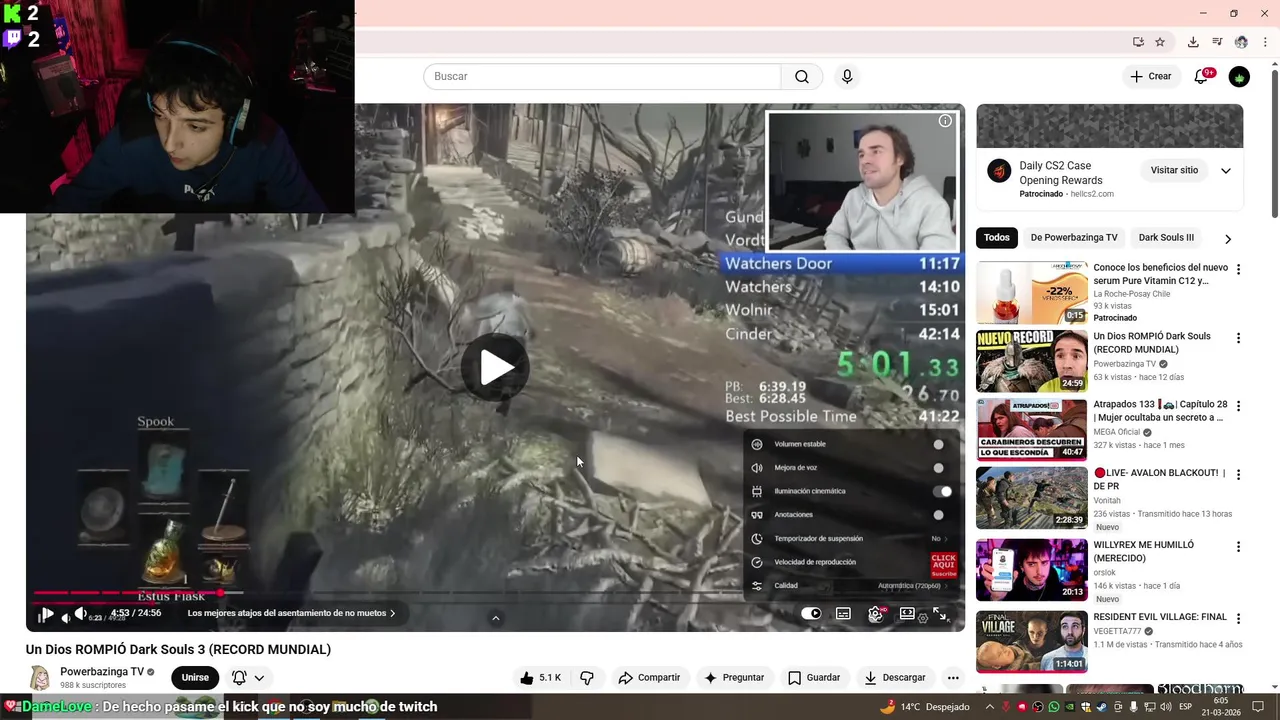Enter fullscreen mode in the player
Screen dimensions: 1280x720
(x=940, y=614)
